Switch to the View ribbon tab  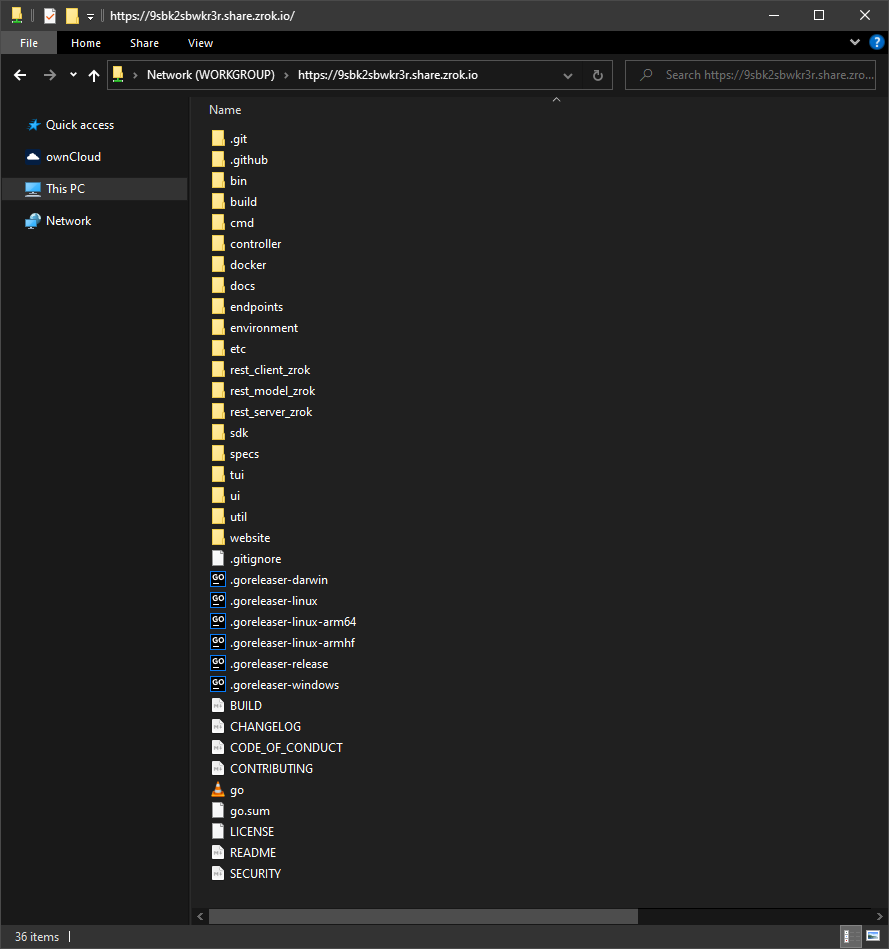(200, 43)
